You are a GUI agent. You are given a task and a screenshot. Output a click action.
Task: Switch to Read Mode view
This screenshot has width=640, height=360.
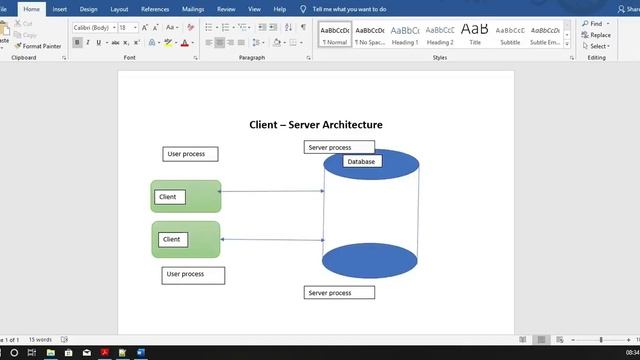tap(523, 340)
